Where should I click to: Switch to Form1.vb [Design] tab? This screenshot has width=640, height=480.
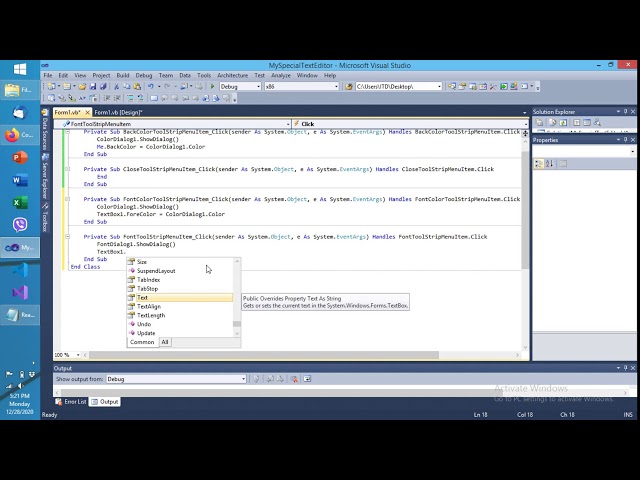click(x=118, y=112)
